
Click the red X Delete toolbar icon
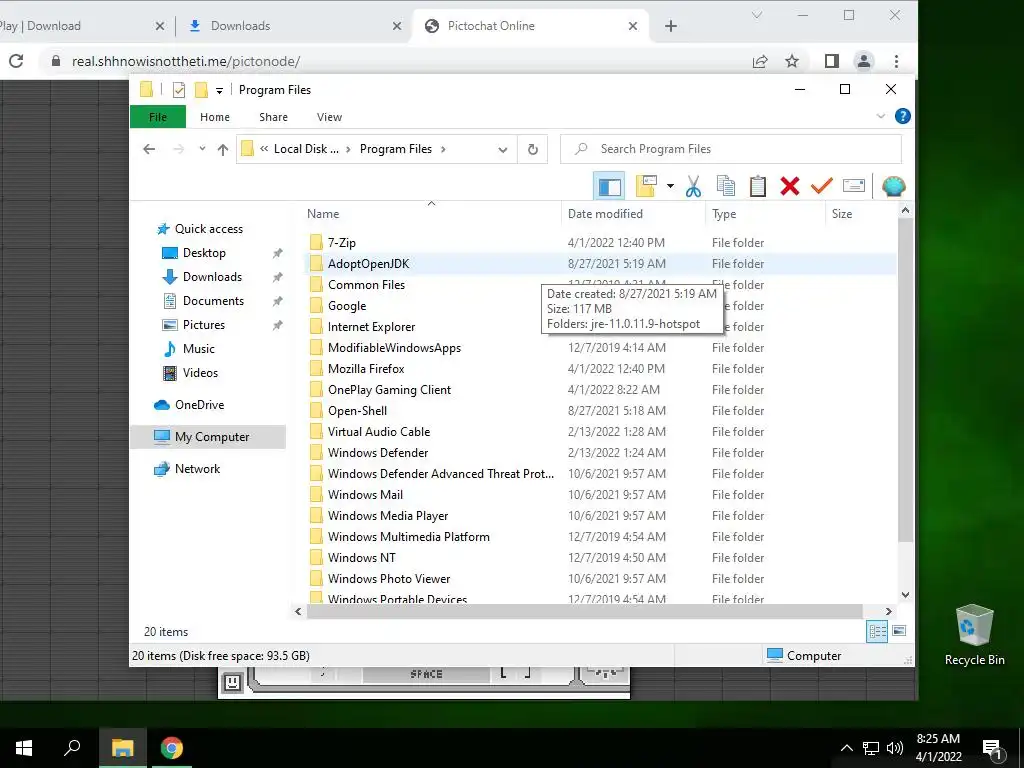[790, 187]
